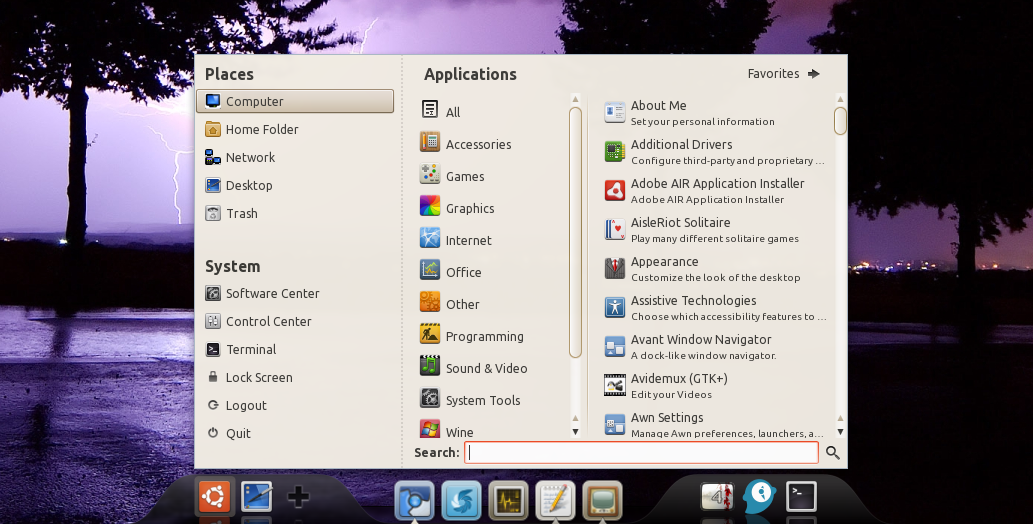
Task: Select the Graphics category
Action: 470,208
